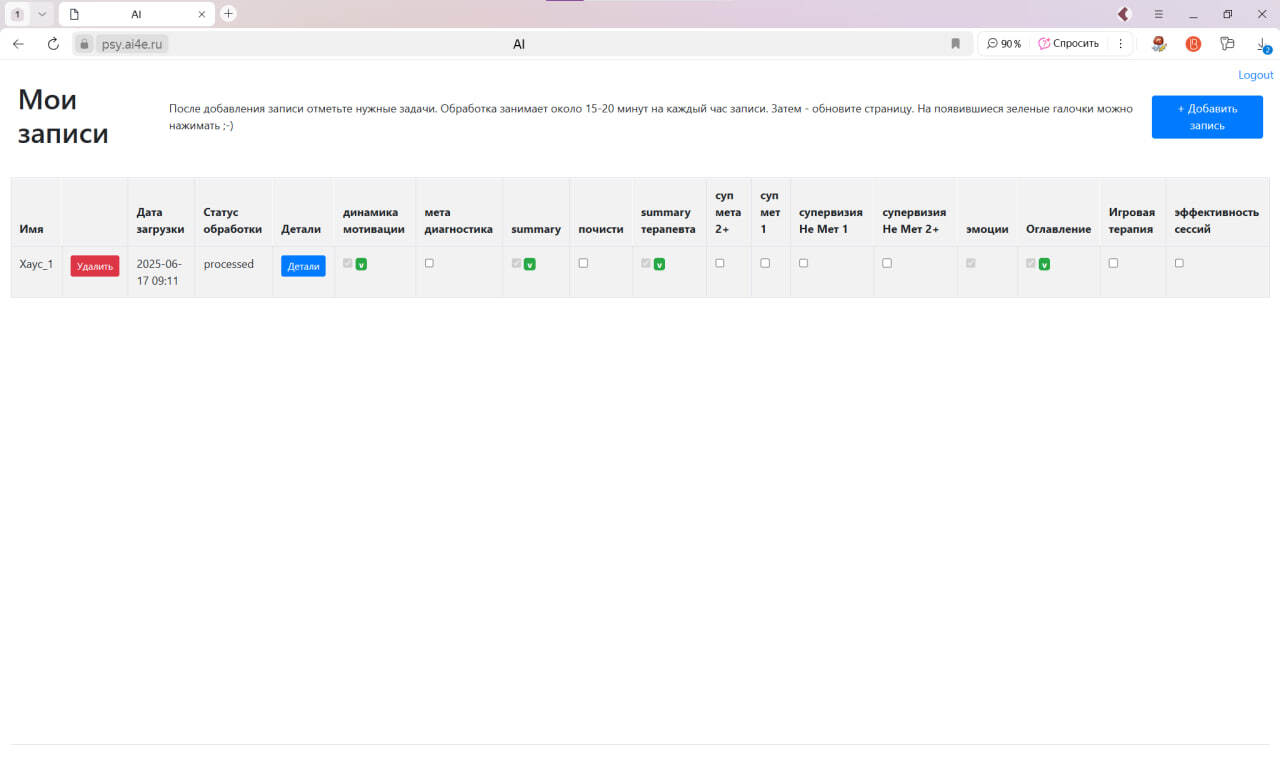Check the суп мета 2+ checkbox
Screen dimensions: 1280x768
(x=719, y=263)
